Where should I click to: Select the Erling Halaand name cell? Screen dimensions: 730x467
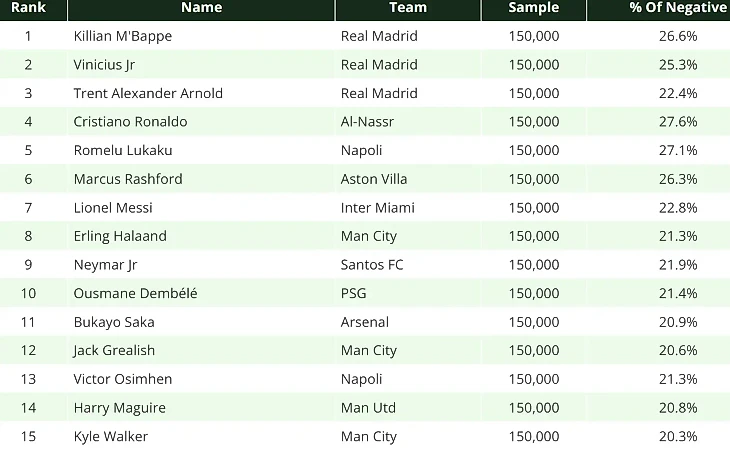120,236
